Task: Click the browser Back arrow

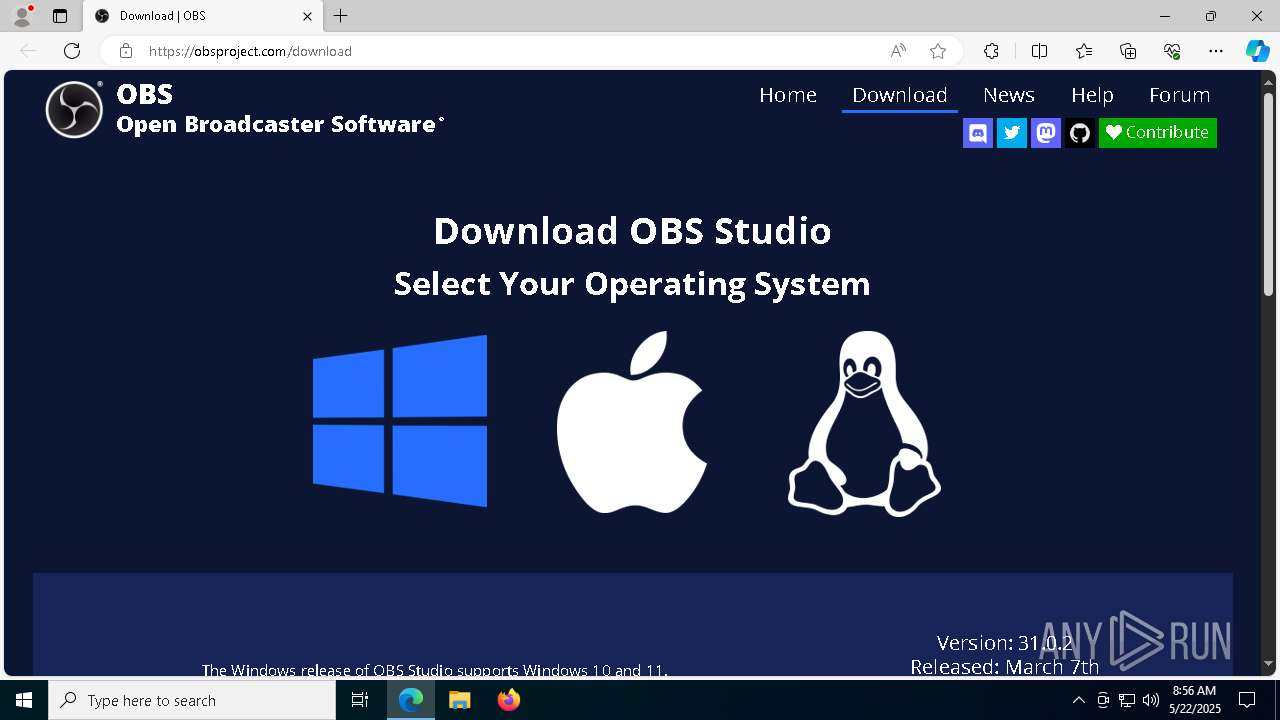Action: 28,51
